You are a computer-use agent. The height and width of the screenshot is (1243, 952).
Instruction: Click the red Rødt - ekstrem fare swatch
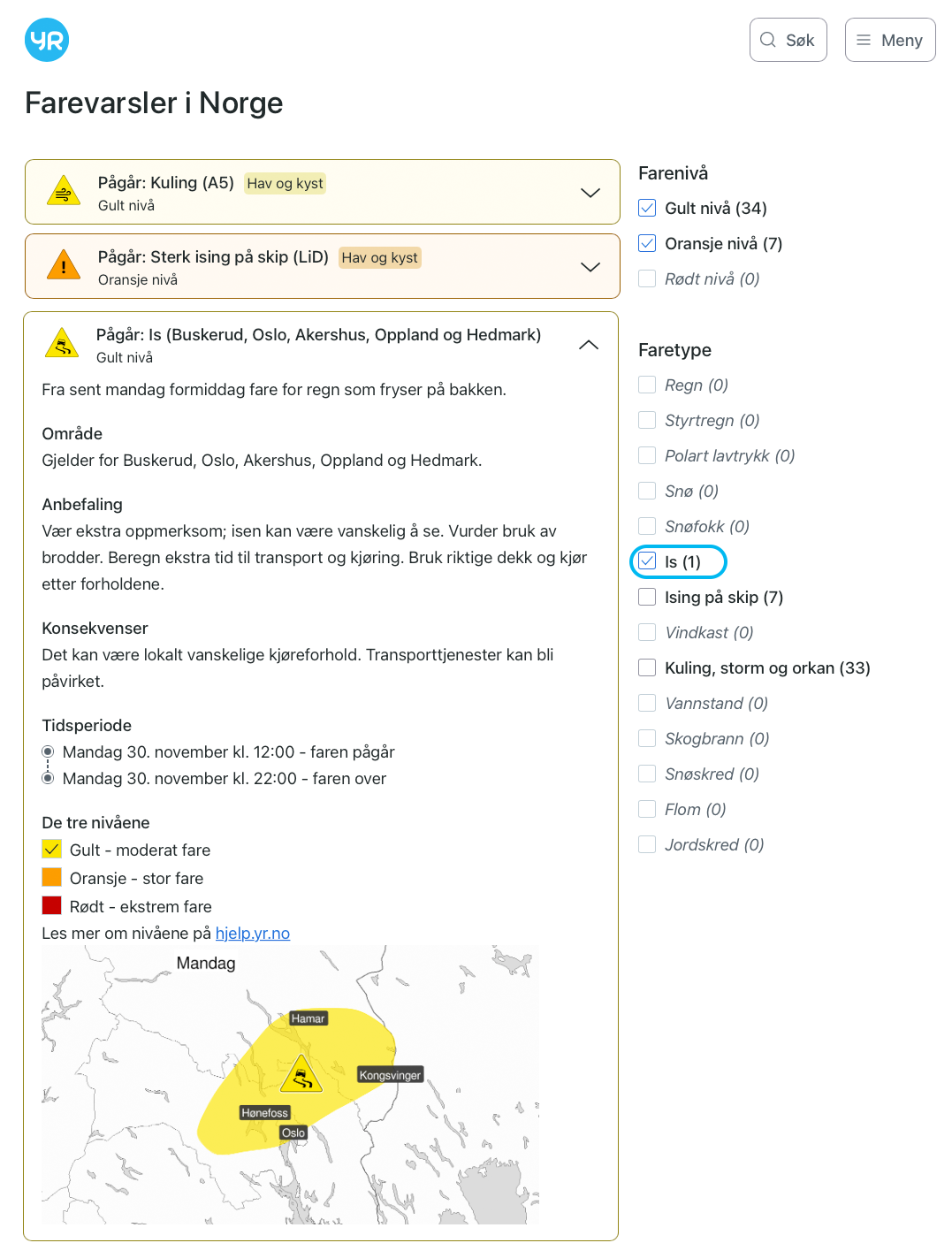[x=51, y=905]
